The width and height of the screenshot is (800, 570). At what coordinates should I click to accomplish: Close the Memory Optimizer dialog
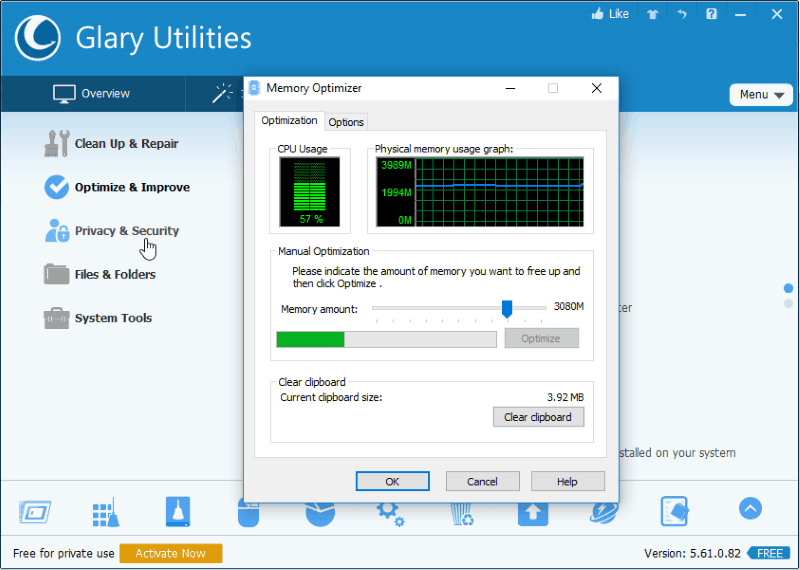pos(596,88)
